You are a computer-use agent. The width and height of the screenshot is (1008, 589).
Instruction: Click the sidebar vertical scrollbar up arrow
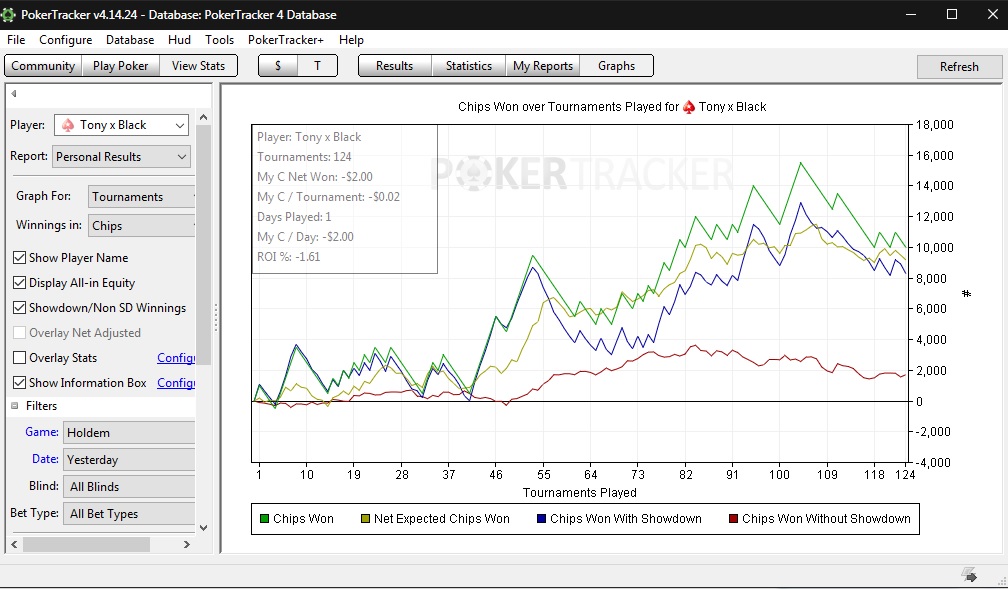[203, 117]
